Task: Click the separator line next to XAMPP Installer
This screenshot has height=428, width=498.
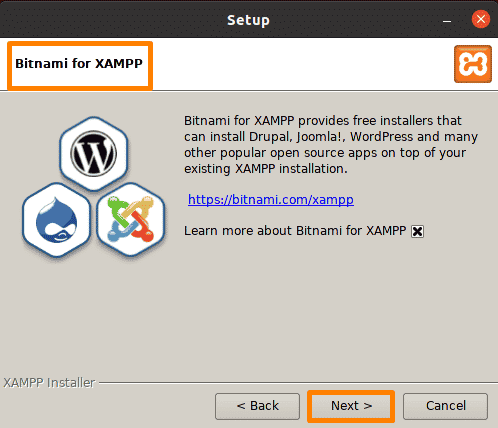Action: tap(298, 383)
